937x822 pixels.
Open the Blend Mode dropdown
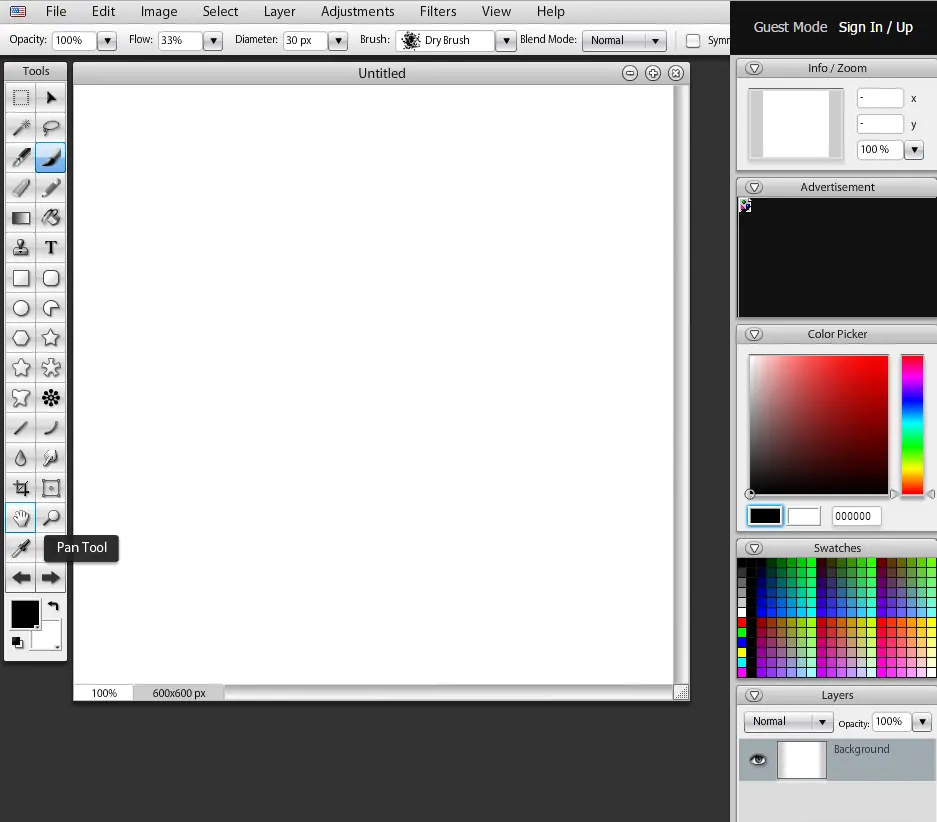click(627, 41)
